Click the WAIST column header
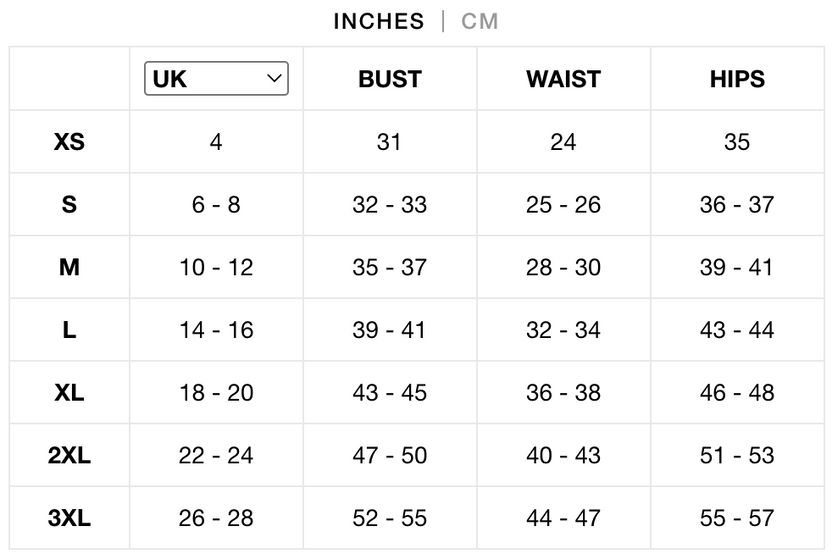The image size is (832, 554). click(564, 79)
